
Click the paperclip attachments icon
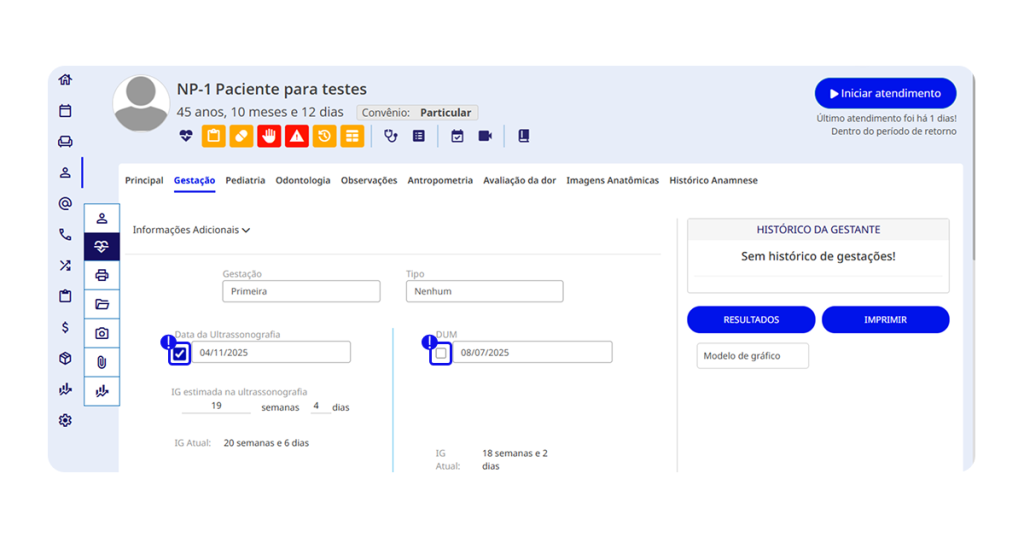pos(102,362)
